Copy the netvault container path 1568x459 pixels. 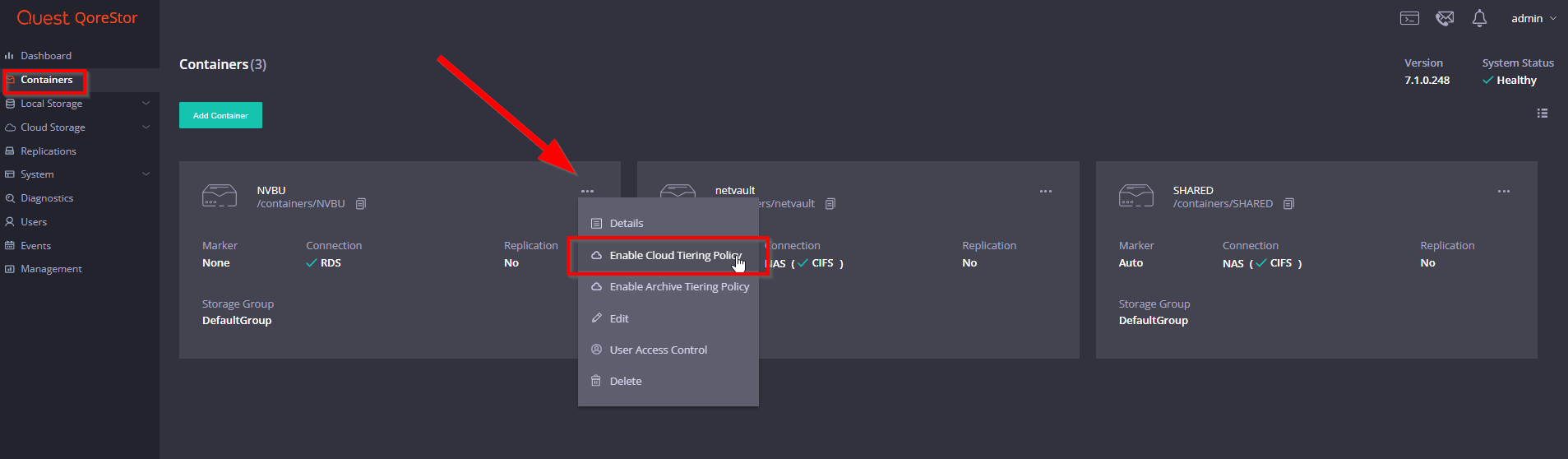(830, 204)
